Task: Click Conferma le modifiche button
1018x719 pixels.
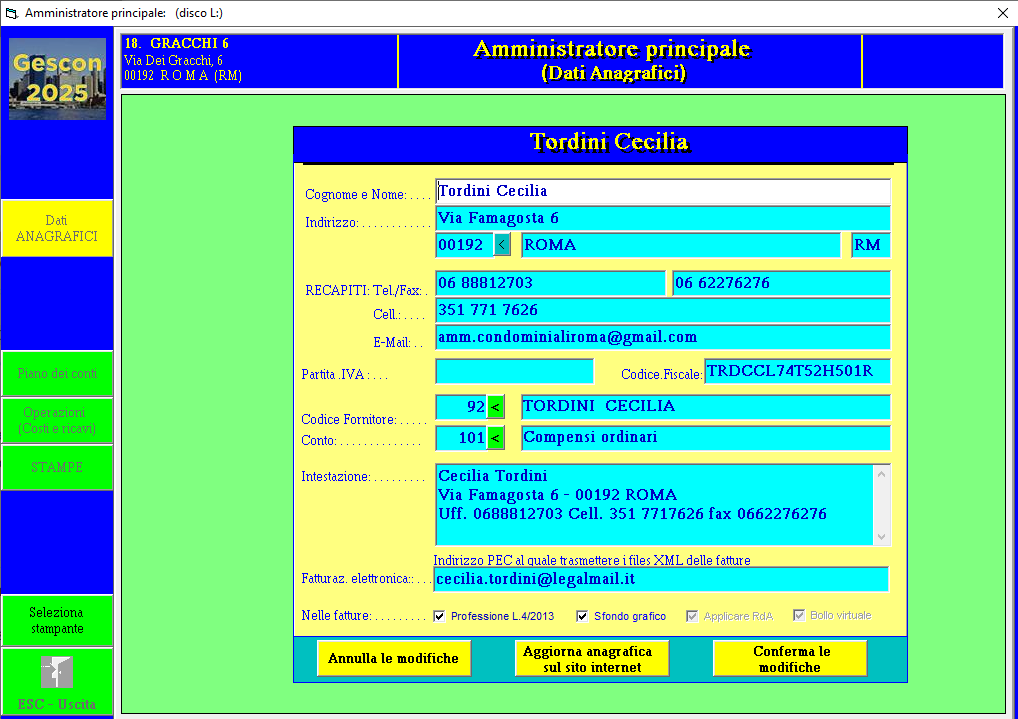Action: pyautogui.click(x=790, y=658)
